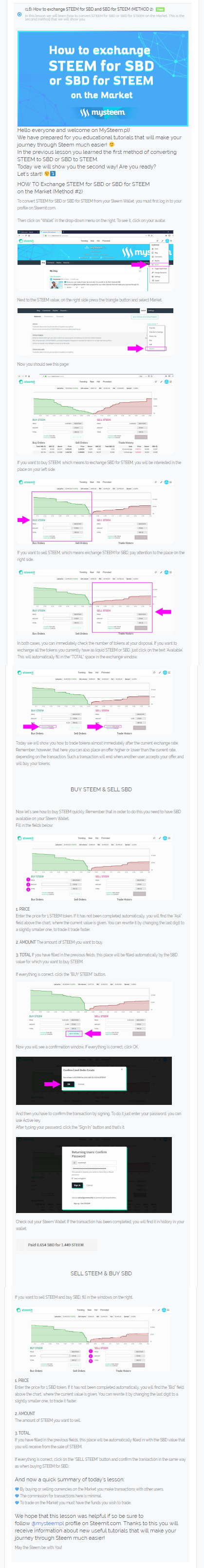Click the magenta arrow pointing at the Wallet entry
This screenshot has height=1568, width=204.
(141, 265)
